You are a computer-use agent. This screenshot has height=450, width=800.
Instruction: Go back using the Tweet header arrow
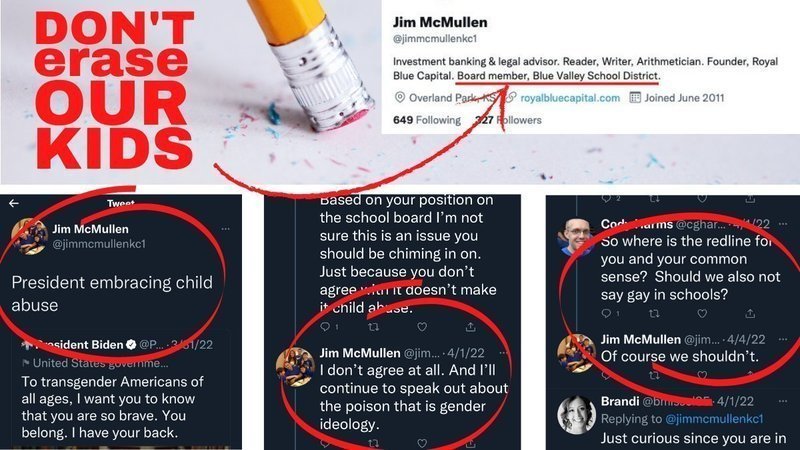click(x=14, y=203)
